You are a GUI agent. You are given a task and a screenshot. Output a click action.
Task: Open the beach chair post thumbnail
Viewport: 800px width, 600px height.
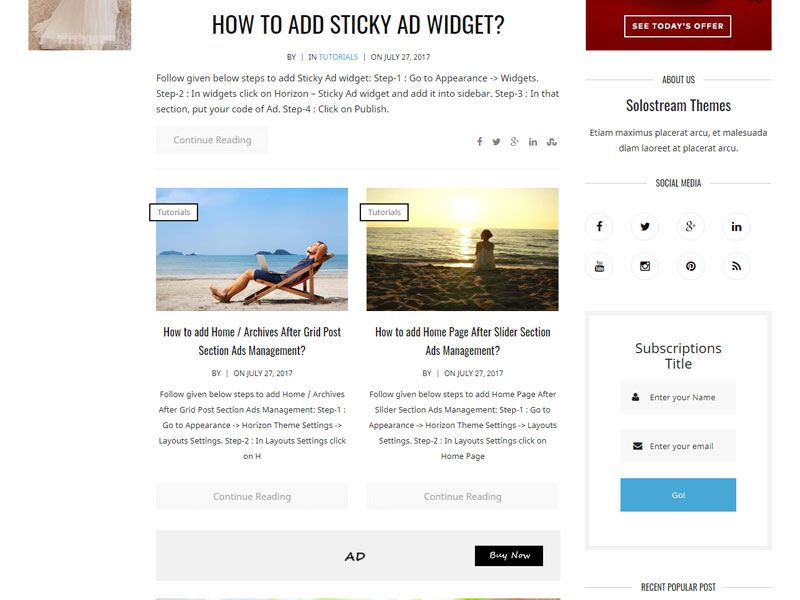(252, 249)
